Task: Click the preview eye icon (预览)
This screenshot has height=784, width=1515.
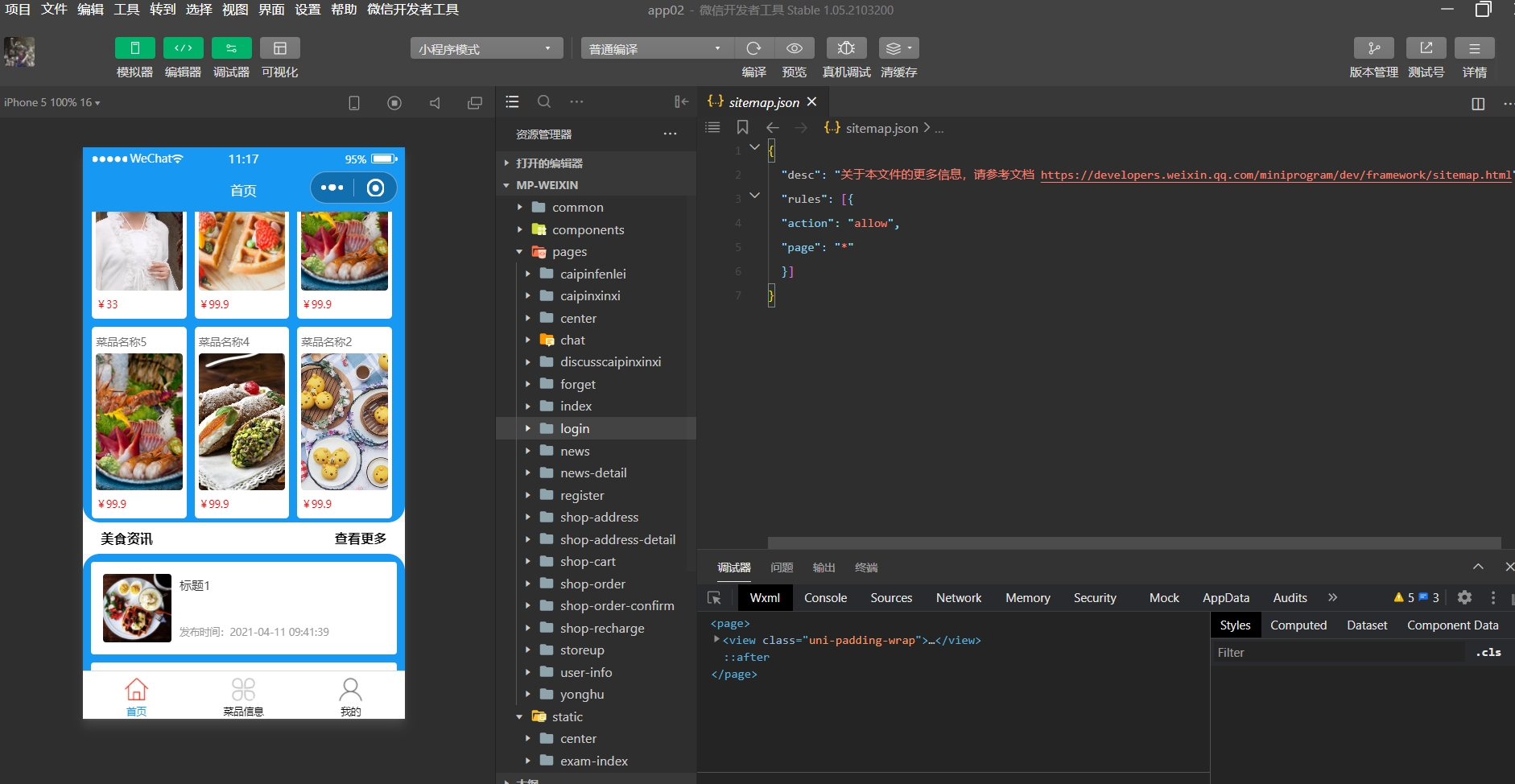Action: [794, 48]
